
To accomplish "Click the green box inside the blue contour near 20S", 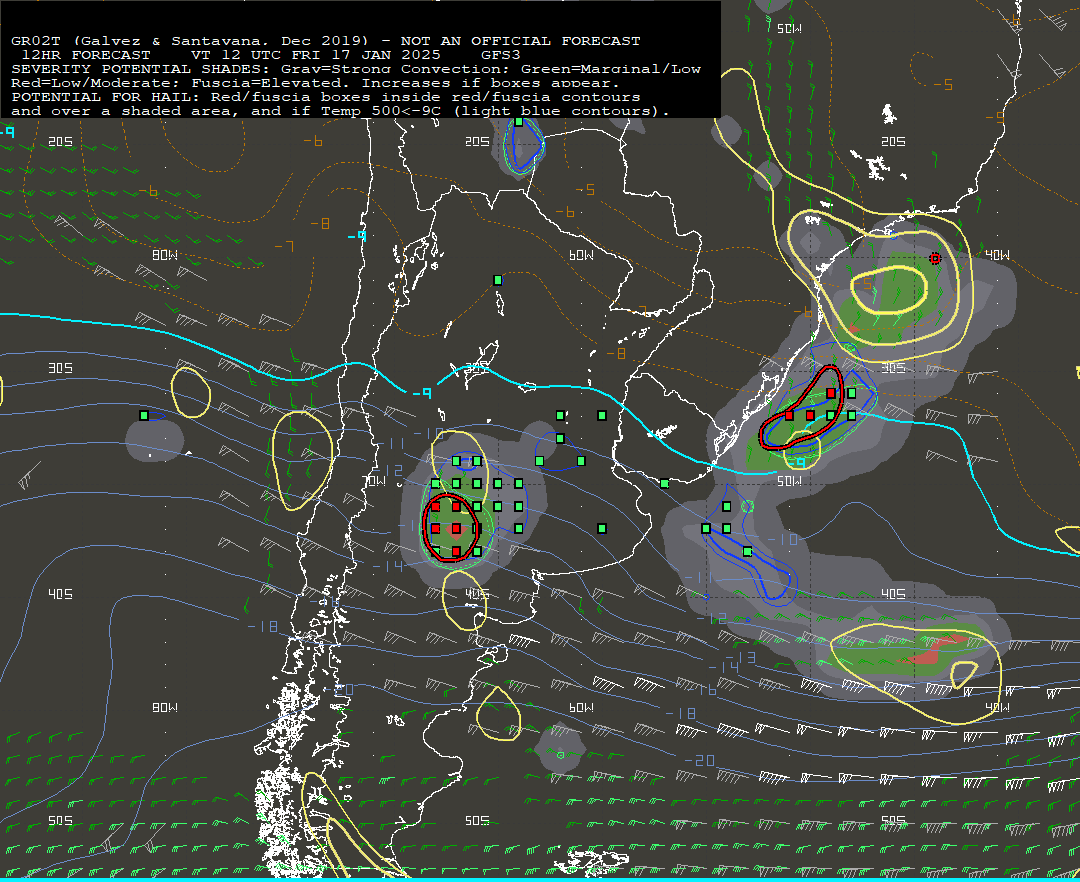I will point(519,122).
